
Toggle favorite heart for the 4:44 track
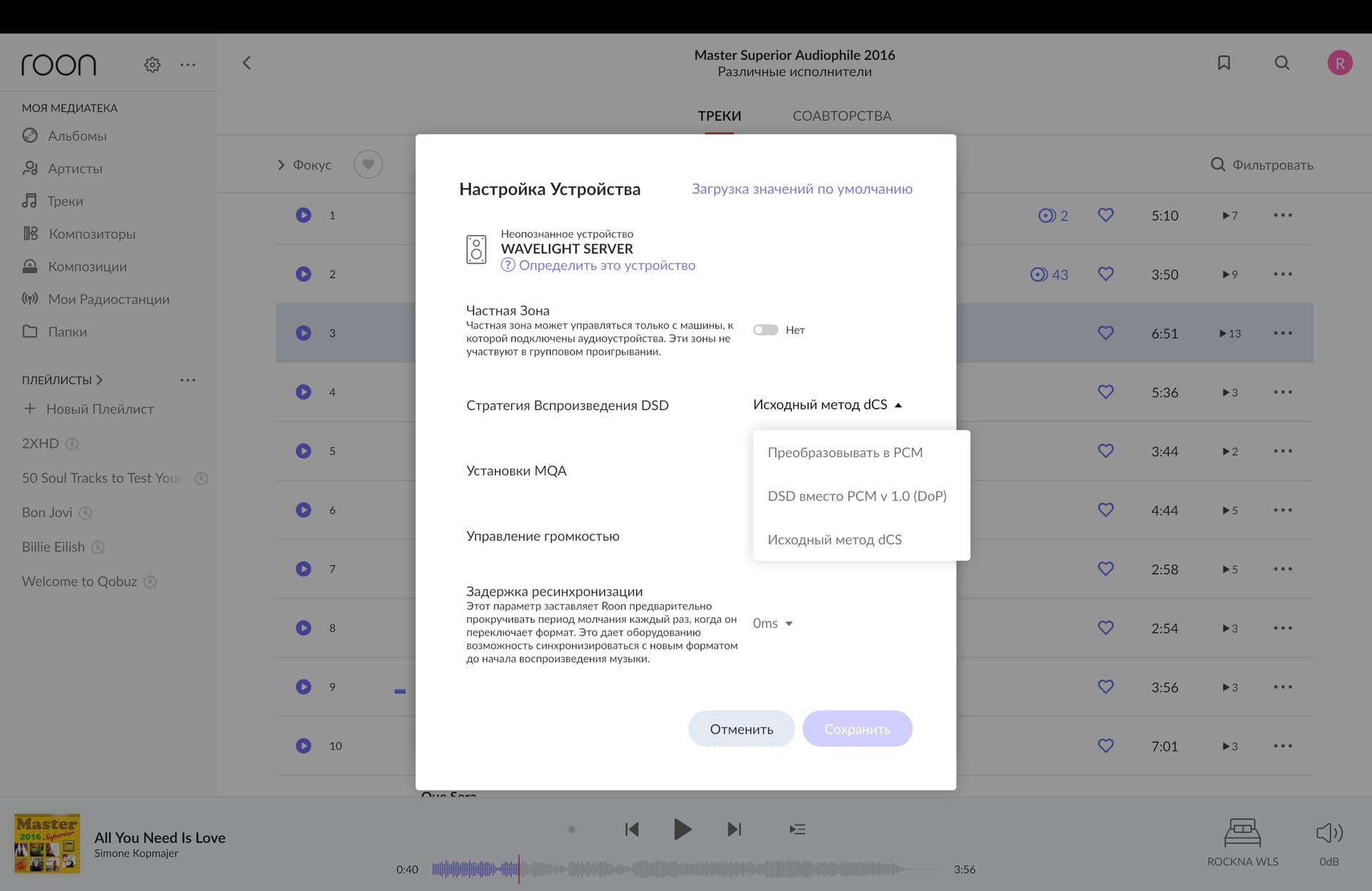[1105, 510]
